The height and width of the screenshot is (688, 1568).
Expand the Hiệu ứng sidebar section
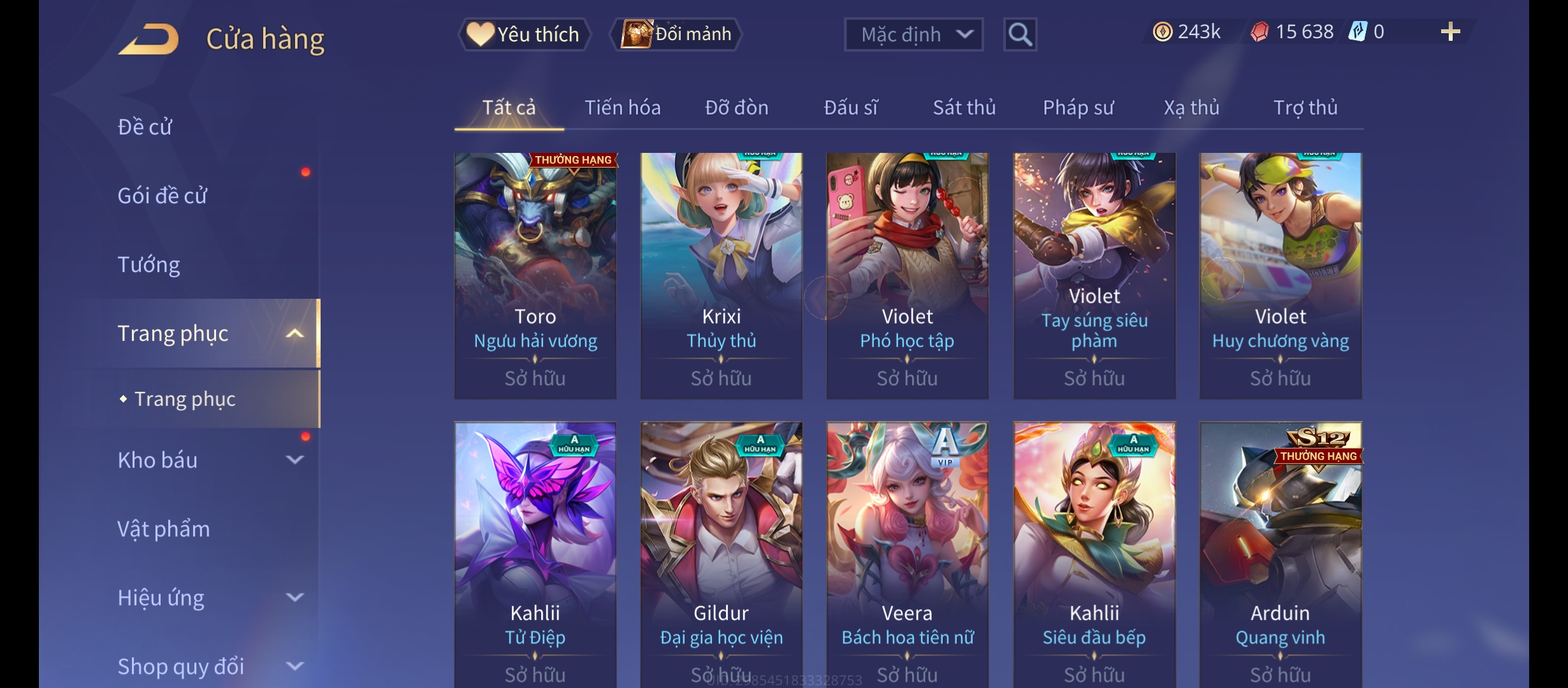(294, 597)
